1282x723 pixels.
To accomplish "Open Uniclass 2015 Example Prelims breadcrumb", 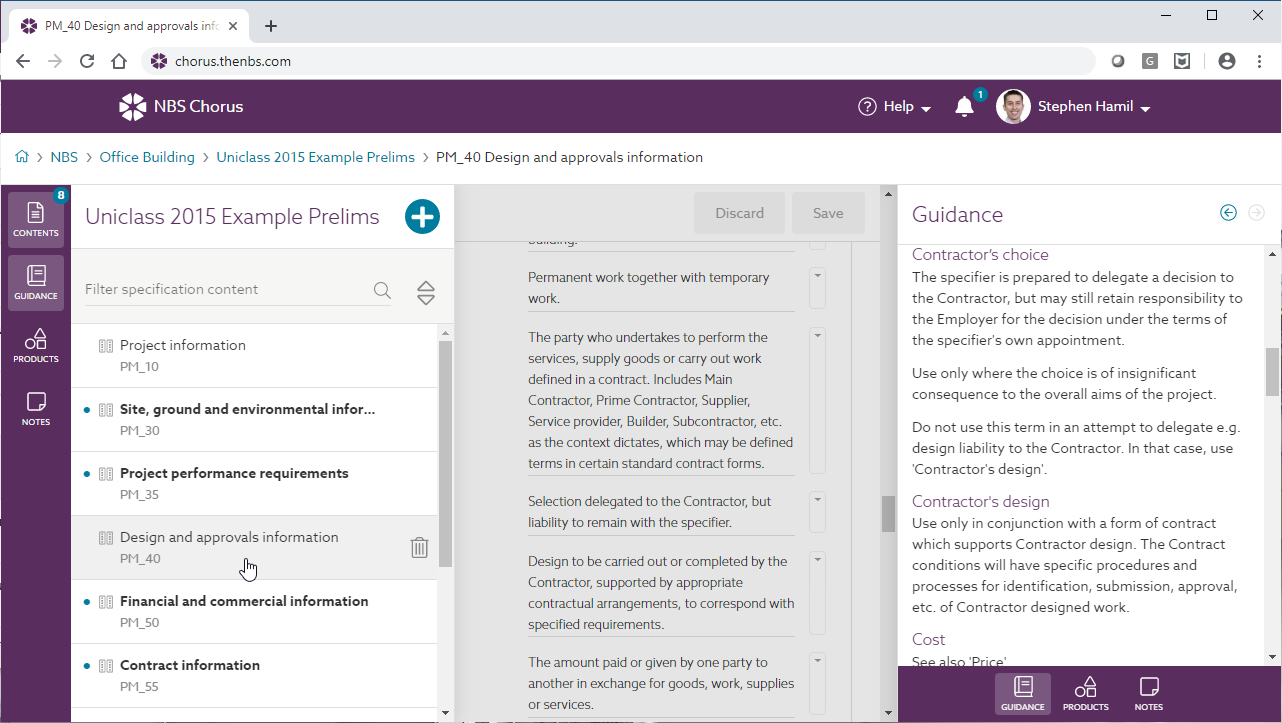I will coord(315,157).
